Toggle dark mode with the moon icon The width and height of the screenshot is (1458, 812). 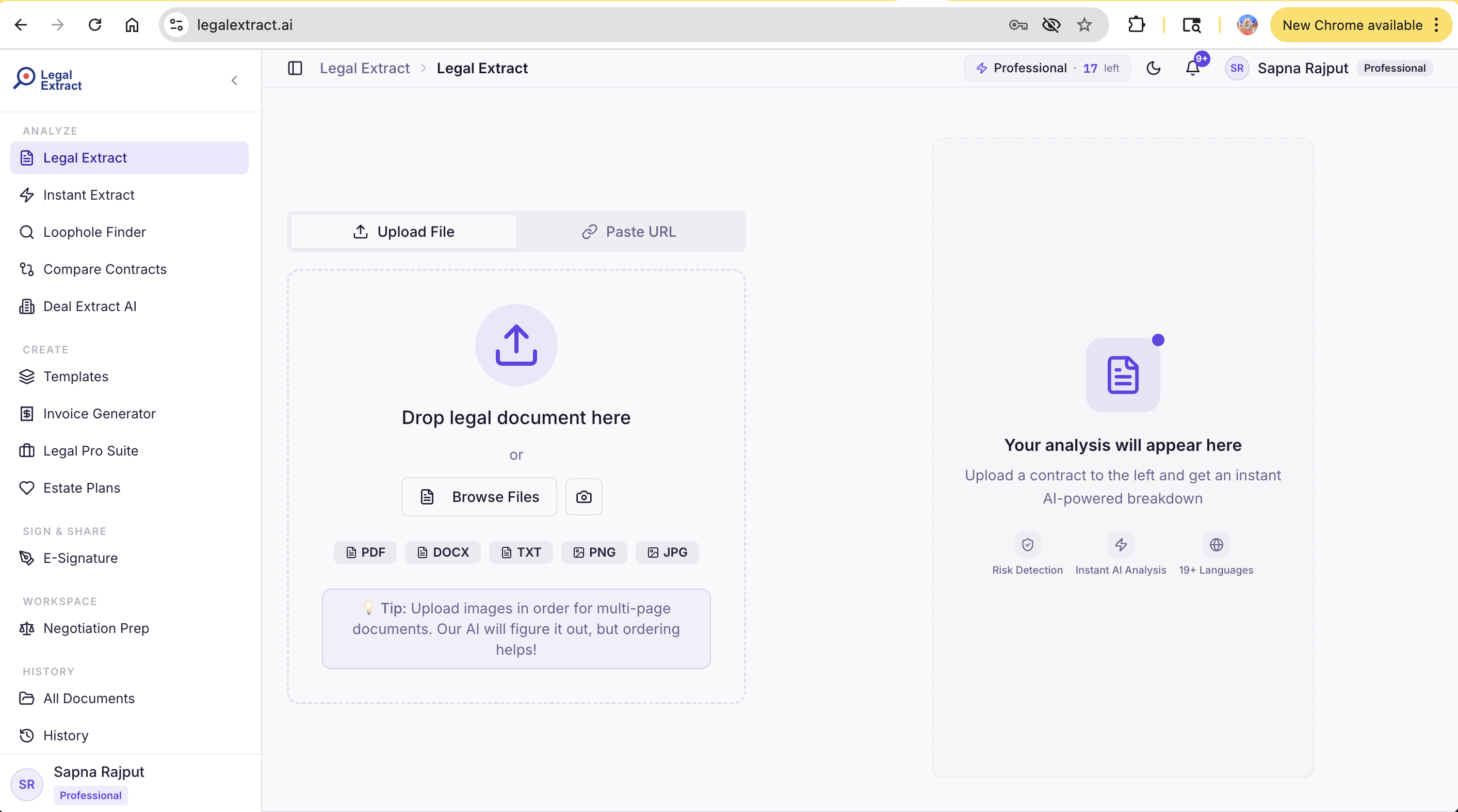click(1153, 69)
